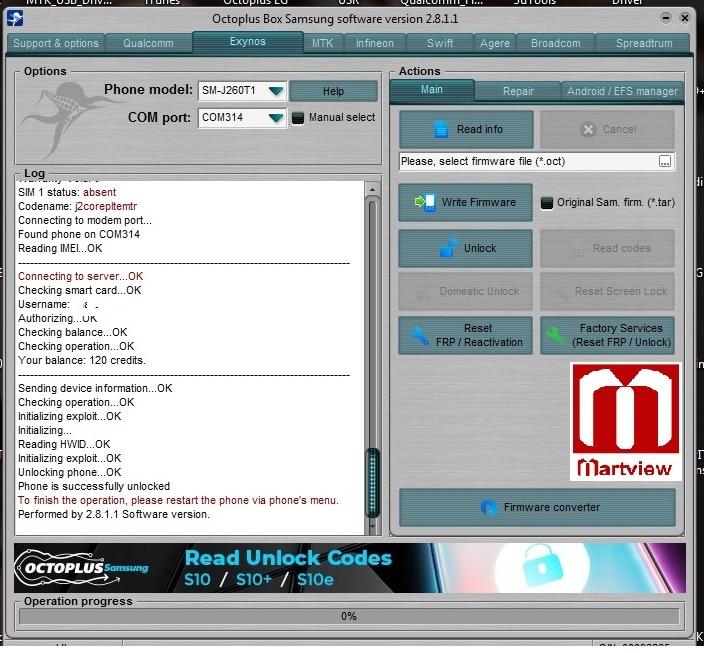
Task: Click log line 'Performed by 2.8.1.1 Software version.'
Action: click(114, 517)
